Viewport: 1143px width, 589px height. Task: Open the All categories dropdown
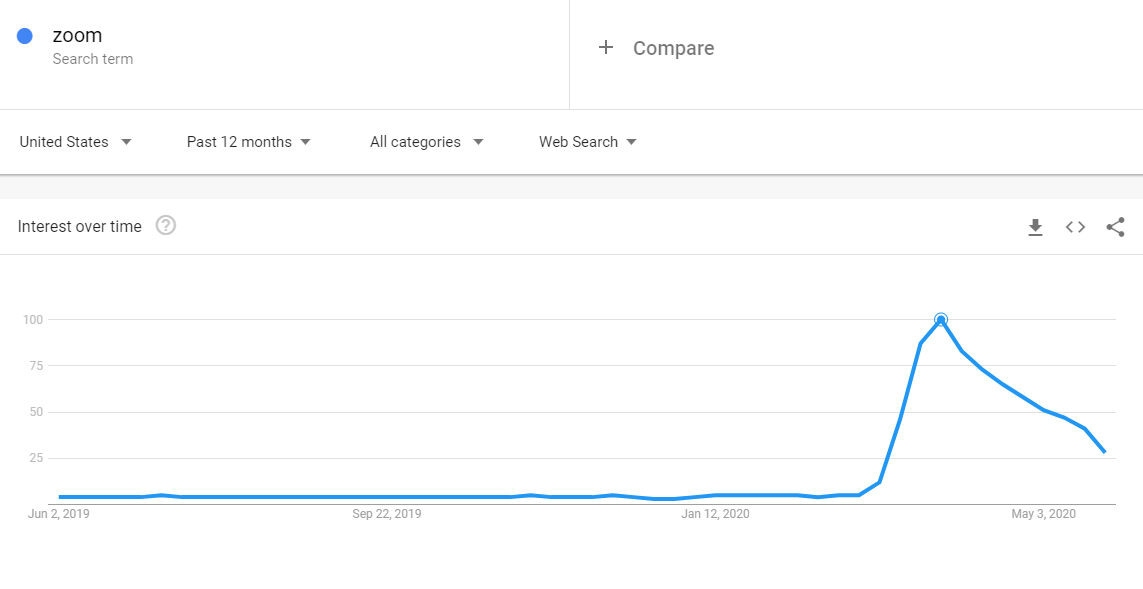(426, 142)
